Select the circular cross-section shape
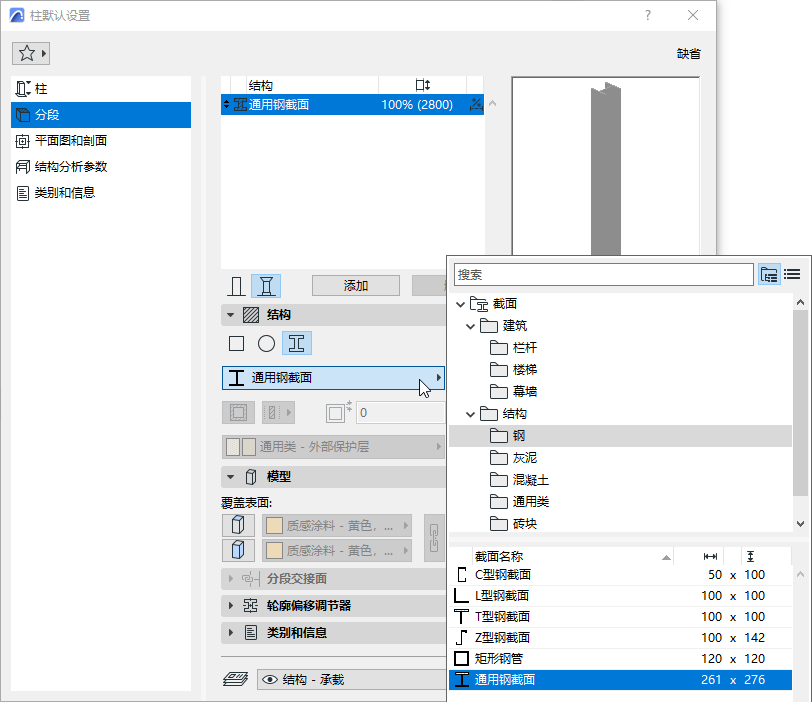This screenshot has height=702, width=812. 266,343
